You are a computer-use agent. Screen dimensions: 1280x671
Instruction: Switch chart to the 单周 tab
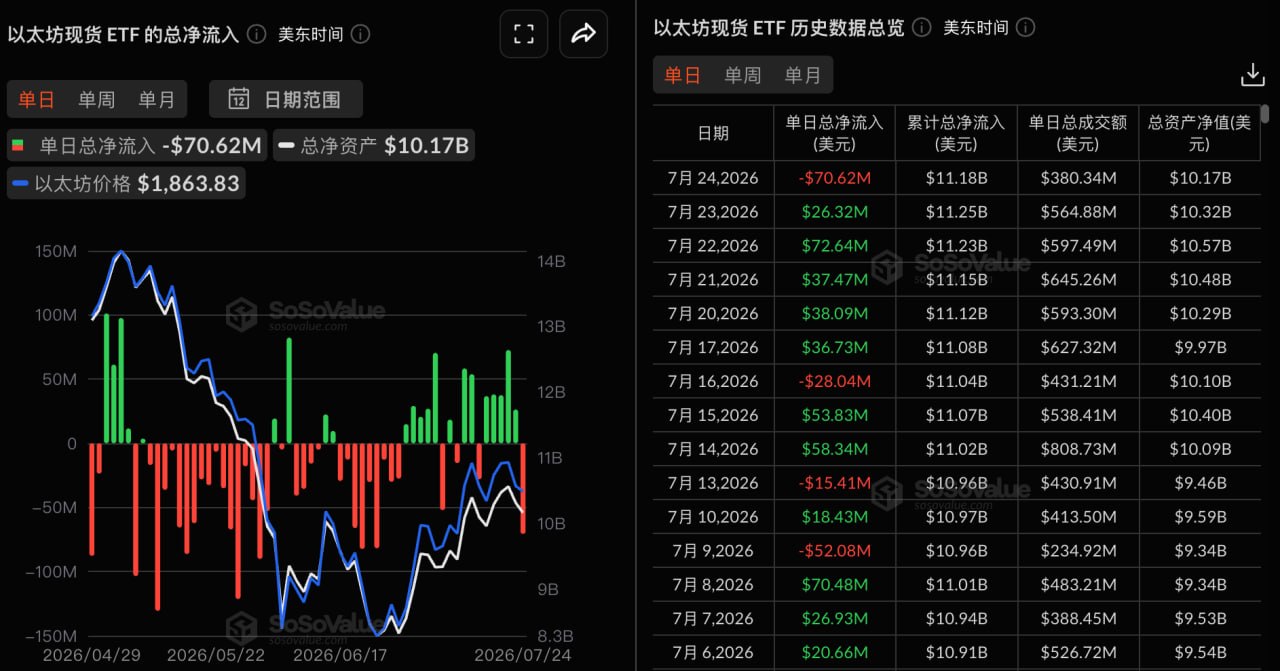96,99
